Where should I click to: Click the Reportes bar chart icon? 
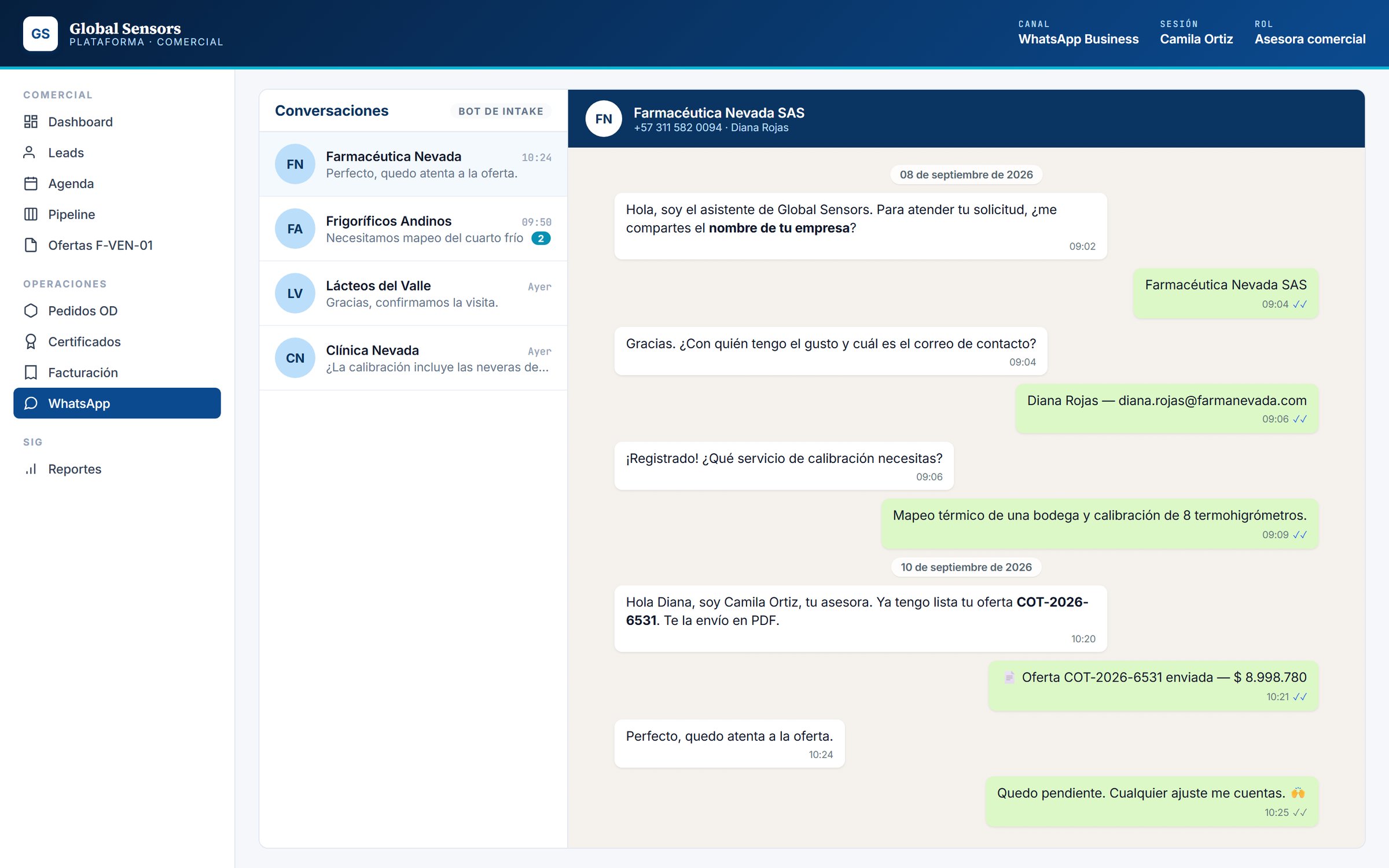(x=31, y=469)
